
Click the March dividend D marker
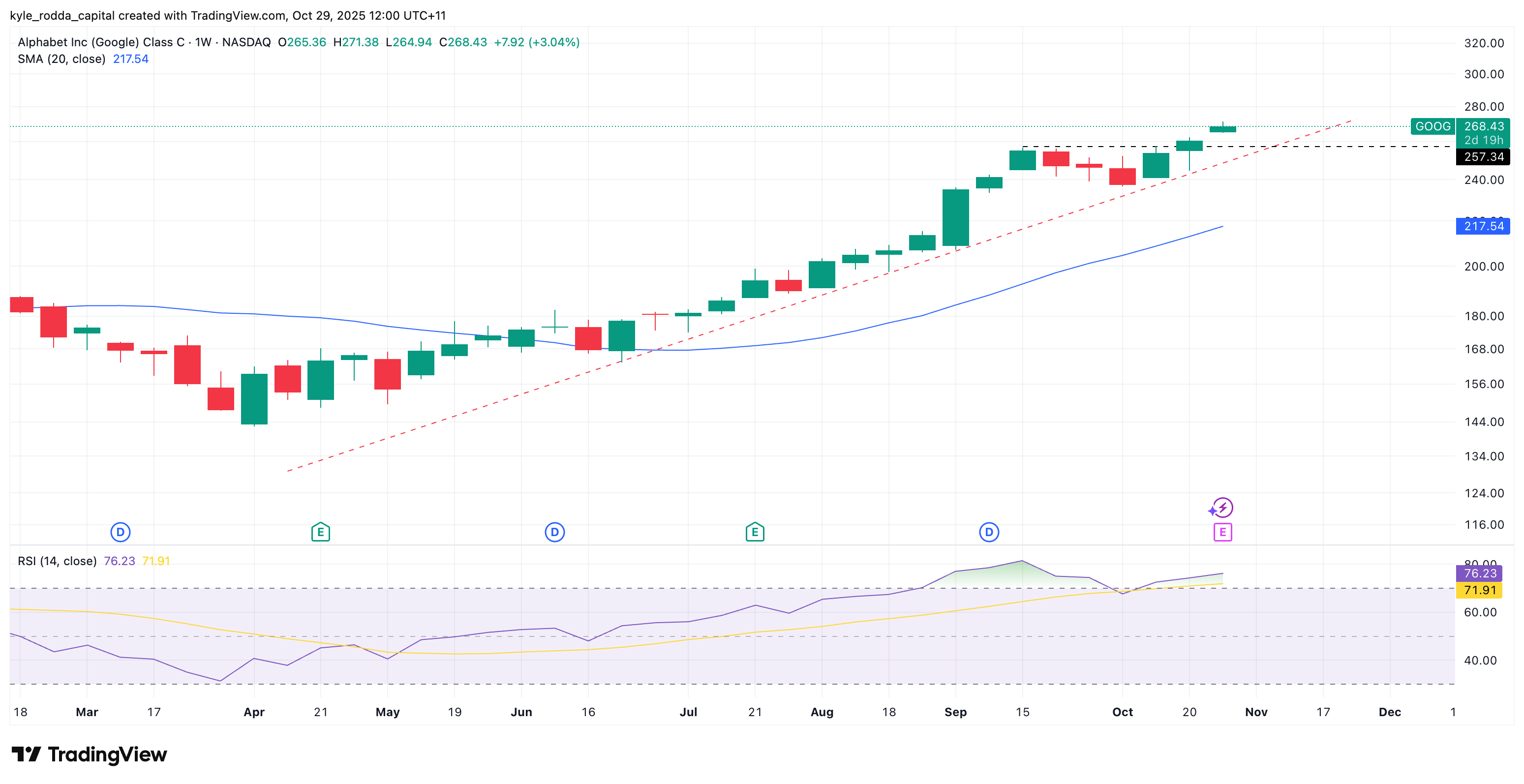[x=120, y=532]
